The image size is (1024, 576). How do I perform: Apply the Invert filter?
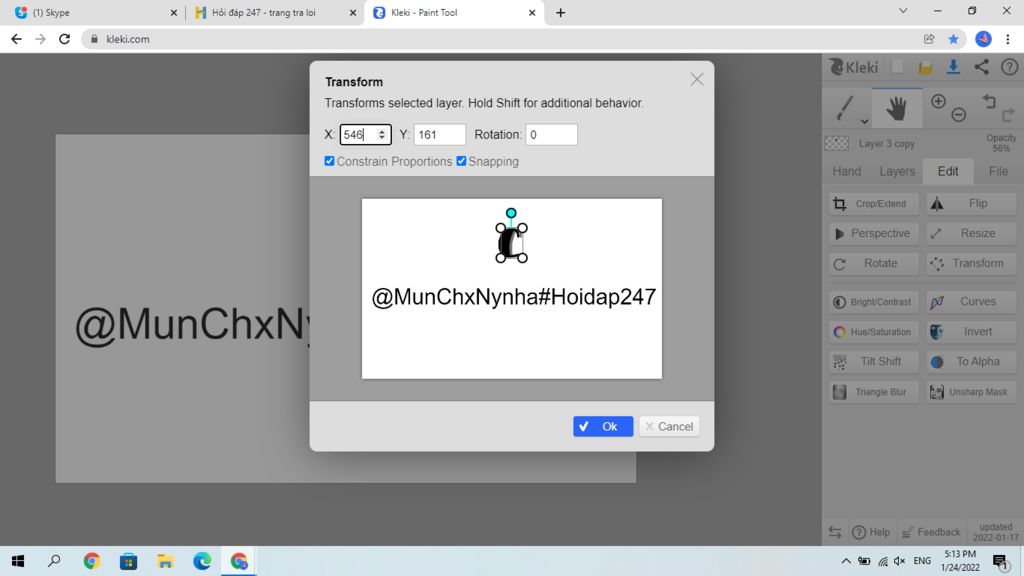tap(970, 332)
